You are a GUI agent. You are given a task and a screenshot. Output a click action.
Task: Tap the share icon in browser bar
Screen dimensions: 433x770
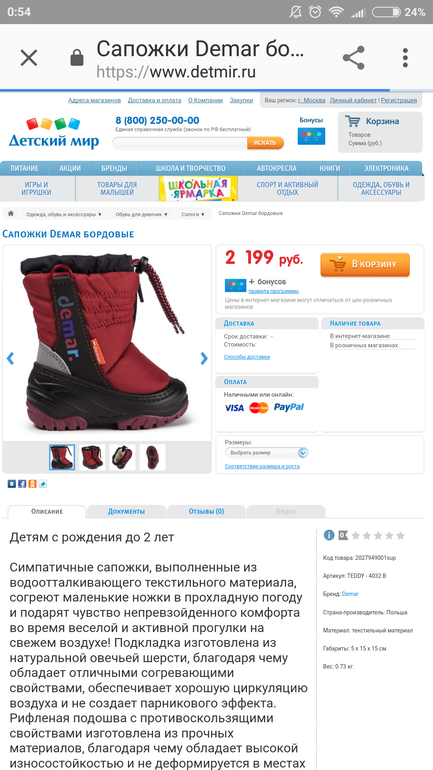click(x=353, y=58)
